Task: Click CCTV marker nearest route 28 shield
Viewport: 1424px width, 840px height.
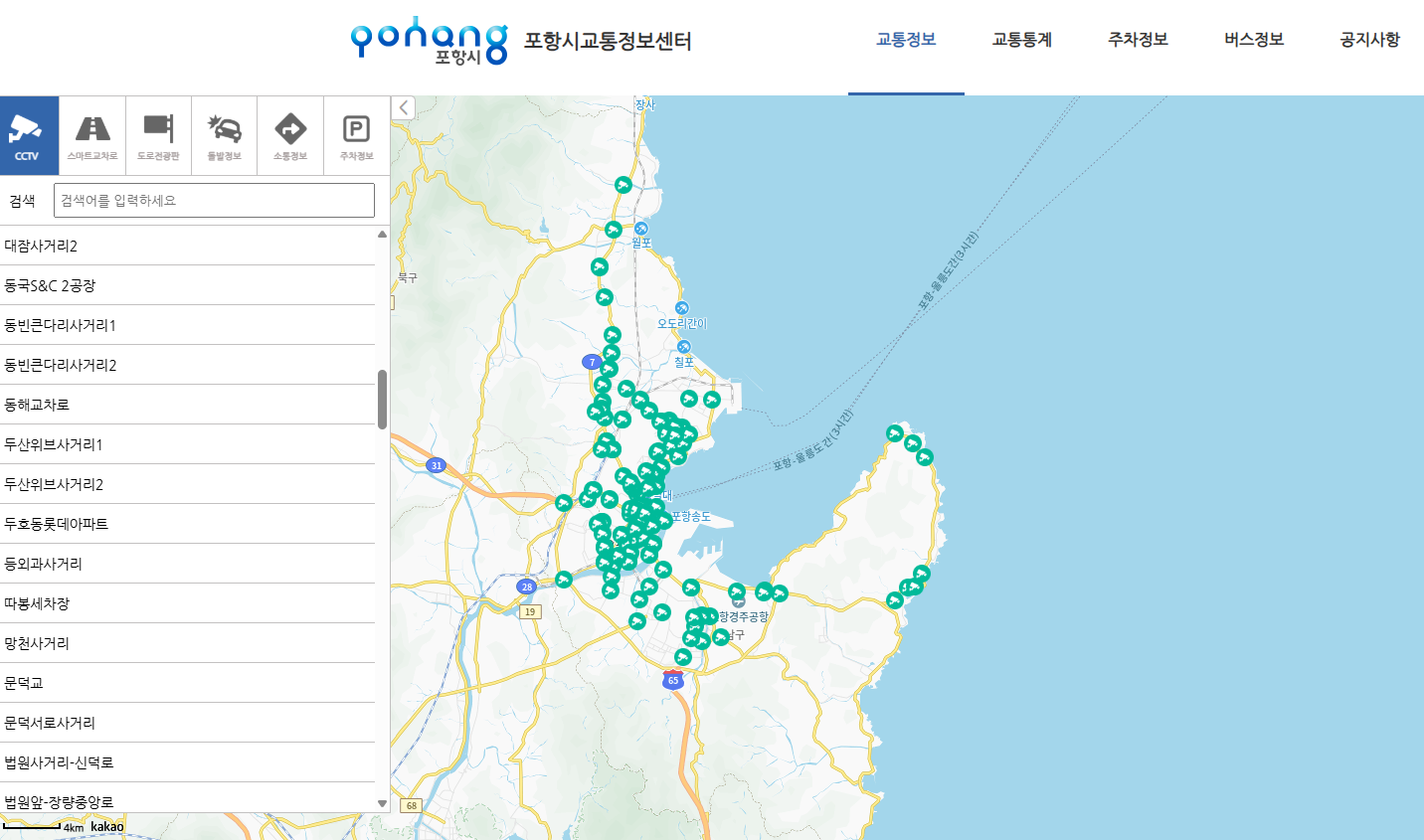Action: pos(564,580)
